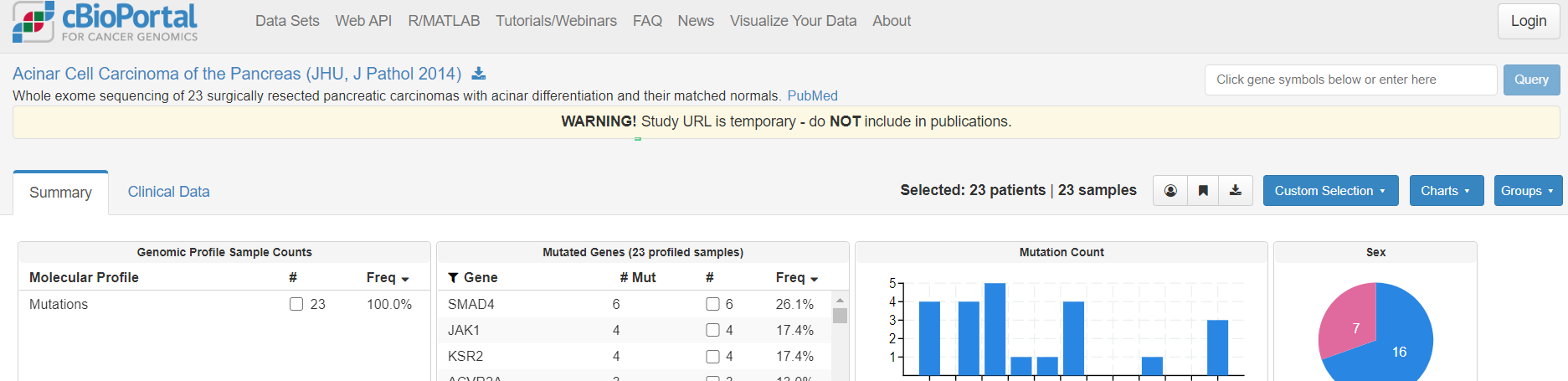
Task: Open Web API menu item
Action: [363, 21]
